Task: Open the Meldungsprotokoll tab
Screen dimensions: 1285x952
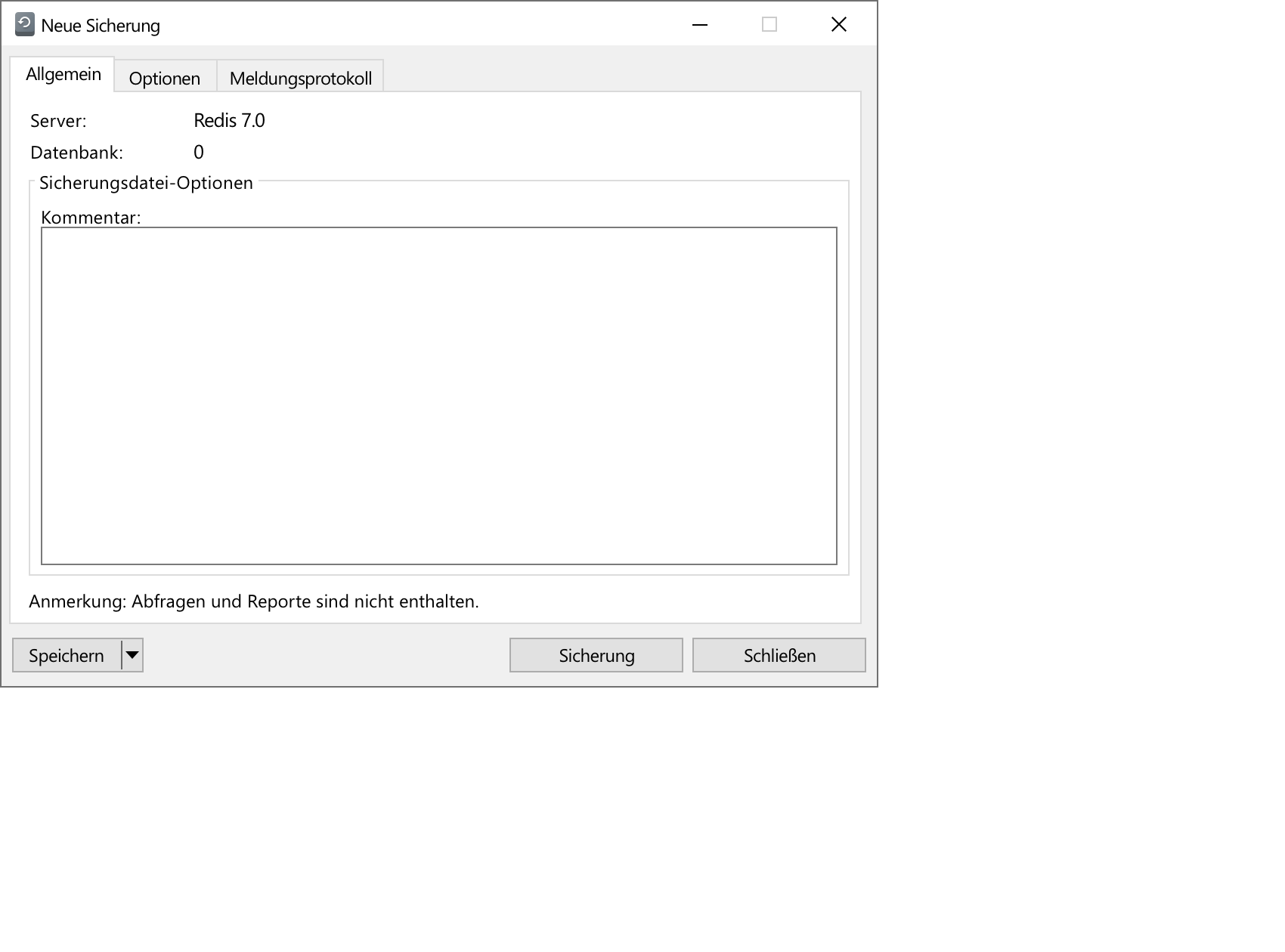Action: [300, 78]
